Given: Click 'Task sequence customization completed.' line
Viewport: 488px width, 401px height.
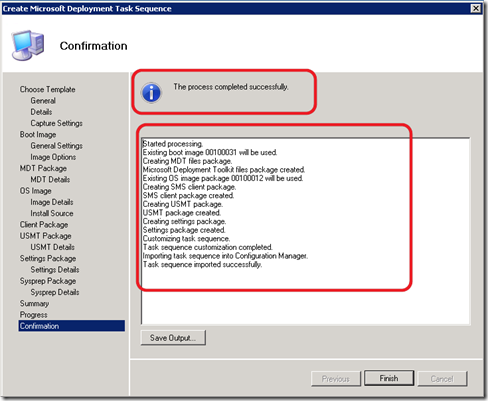Looking at the screenshot, I should click(x=207, y=248).
